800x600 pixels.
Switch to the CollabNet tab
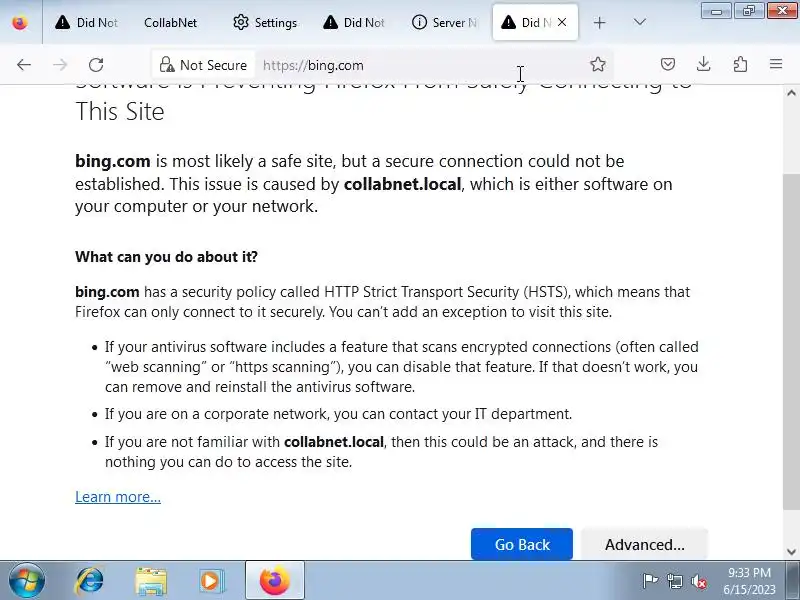pyautogui.click(x=170, y=22)
